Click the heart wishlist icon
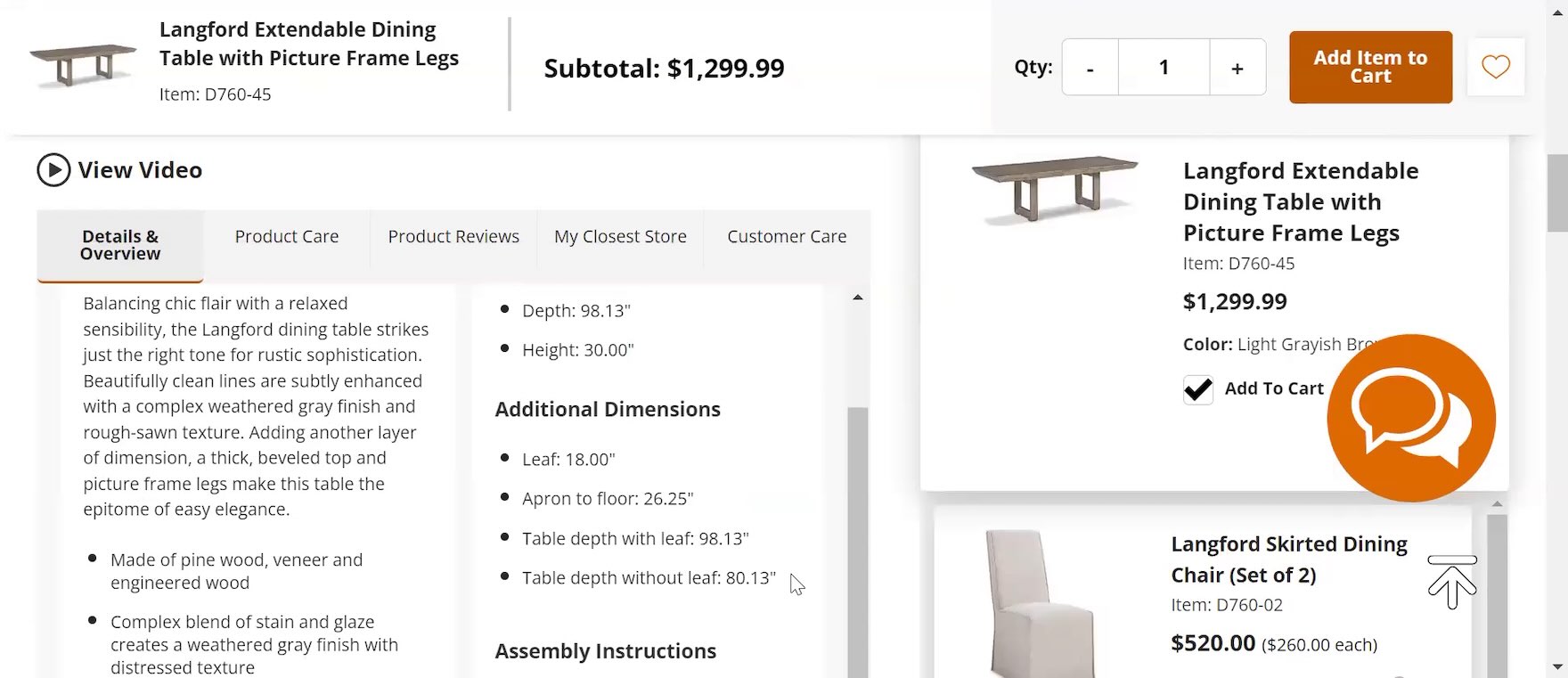 (x=1495, y=67)
